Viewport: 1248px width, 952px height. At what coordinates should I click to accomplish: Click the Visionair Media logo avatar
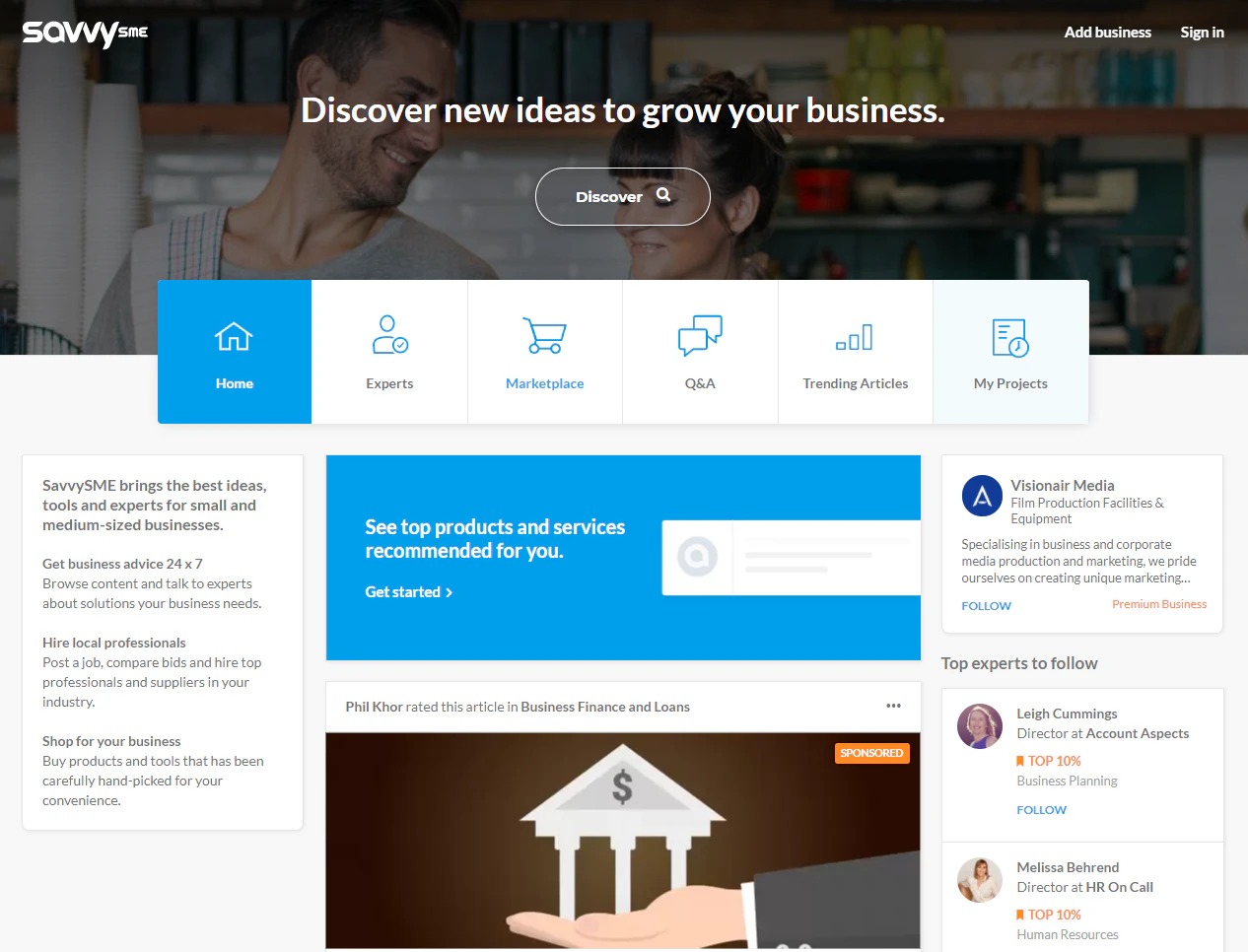tap(982, 496)
